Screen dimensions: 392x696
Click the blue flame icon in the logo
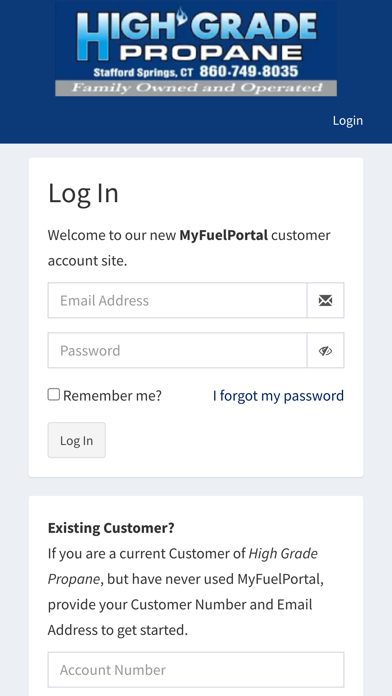tap(182, 16)
